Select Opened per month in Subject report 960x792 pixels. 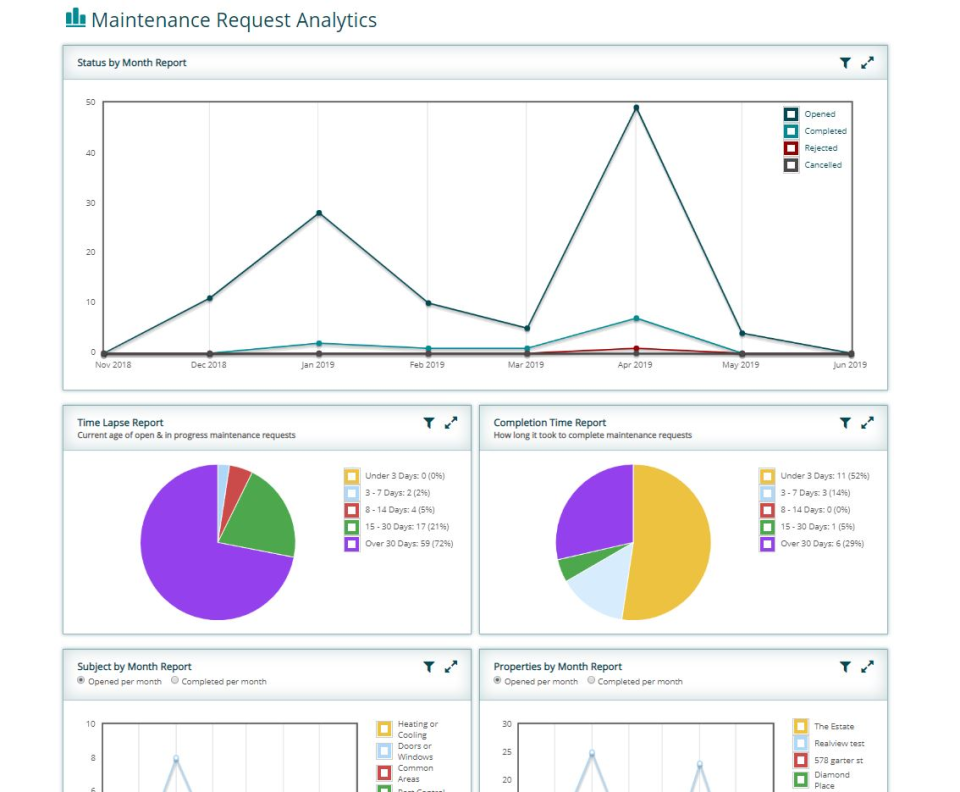80,681
